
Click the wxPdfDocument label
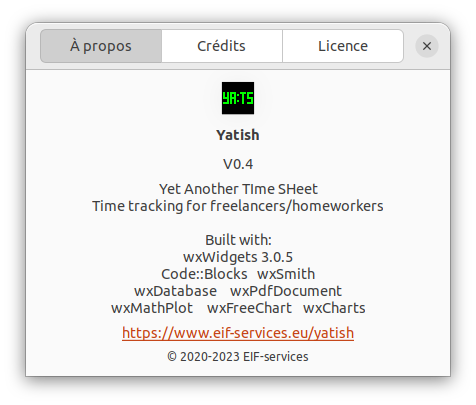coord(286,291)
